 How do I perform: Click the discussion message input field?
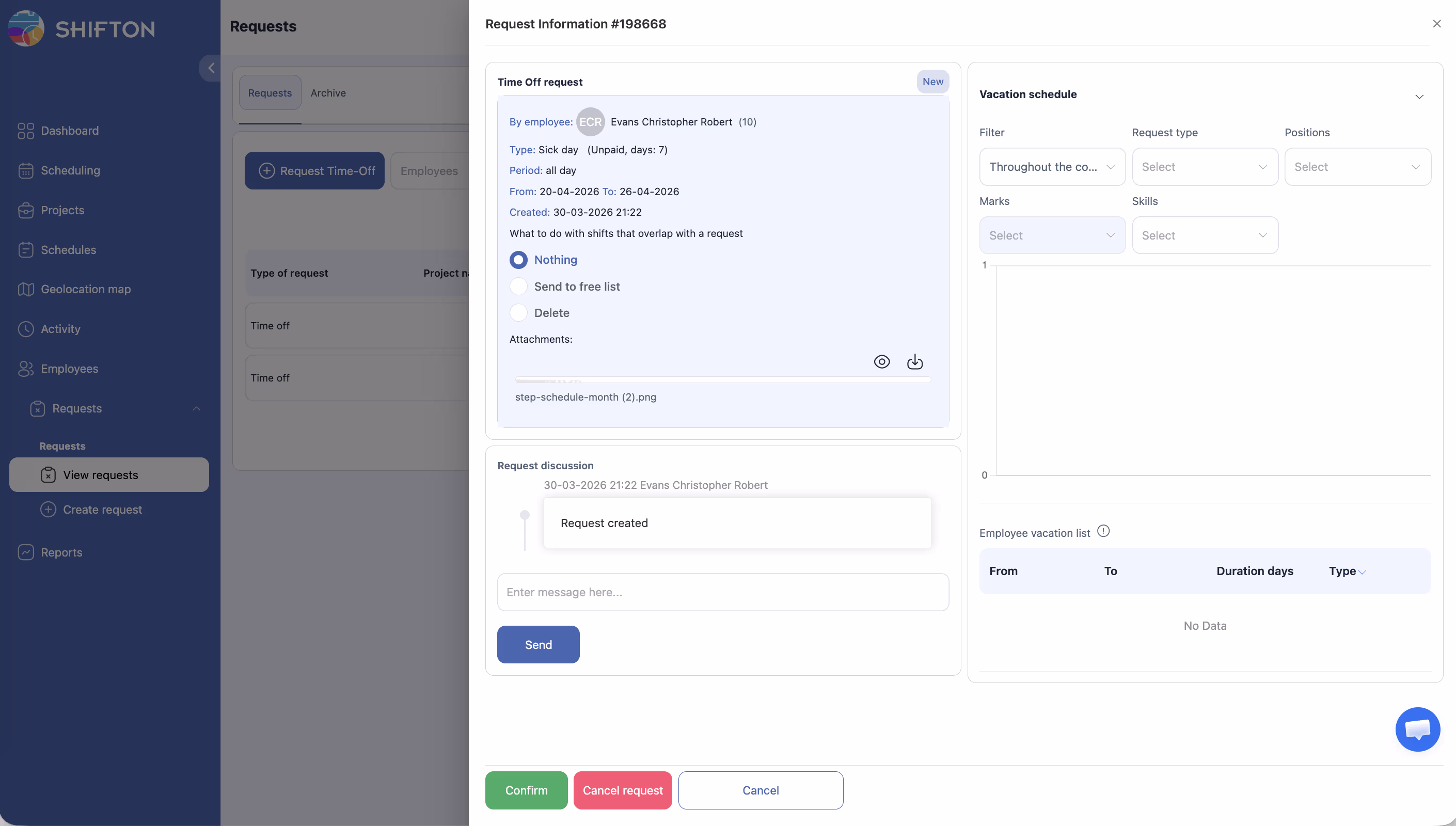(723, 592)
